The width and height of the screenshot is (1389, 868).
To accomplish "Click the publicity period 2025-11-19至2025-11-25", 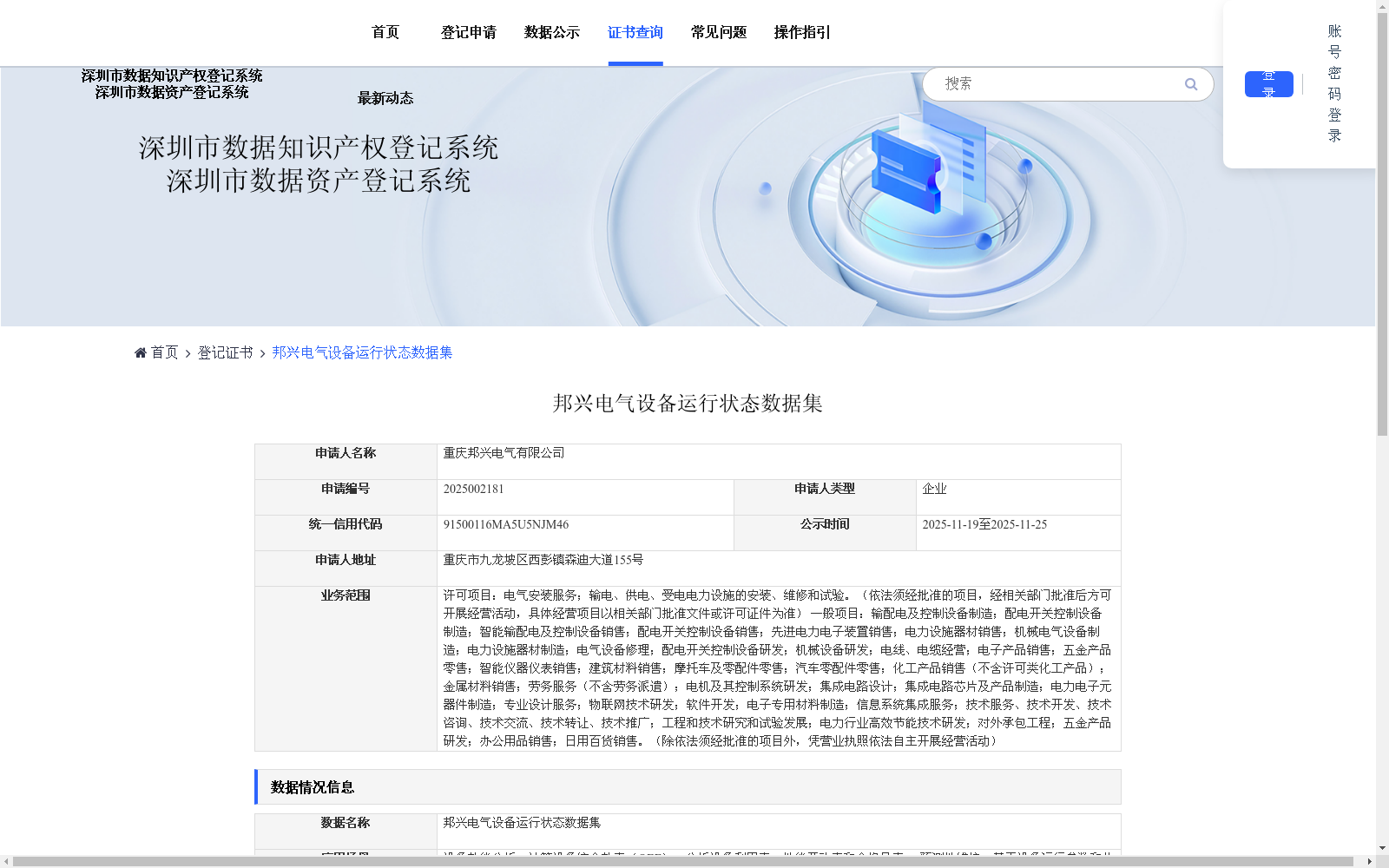I will [x=984, y=524].
